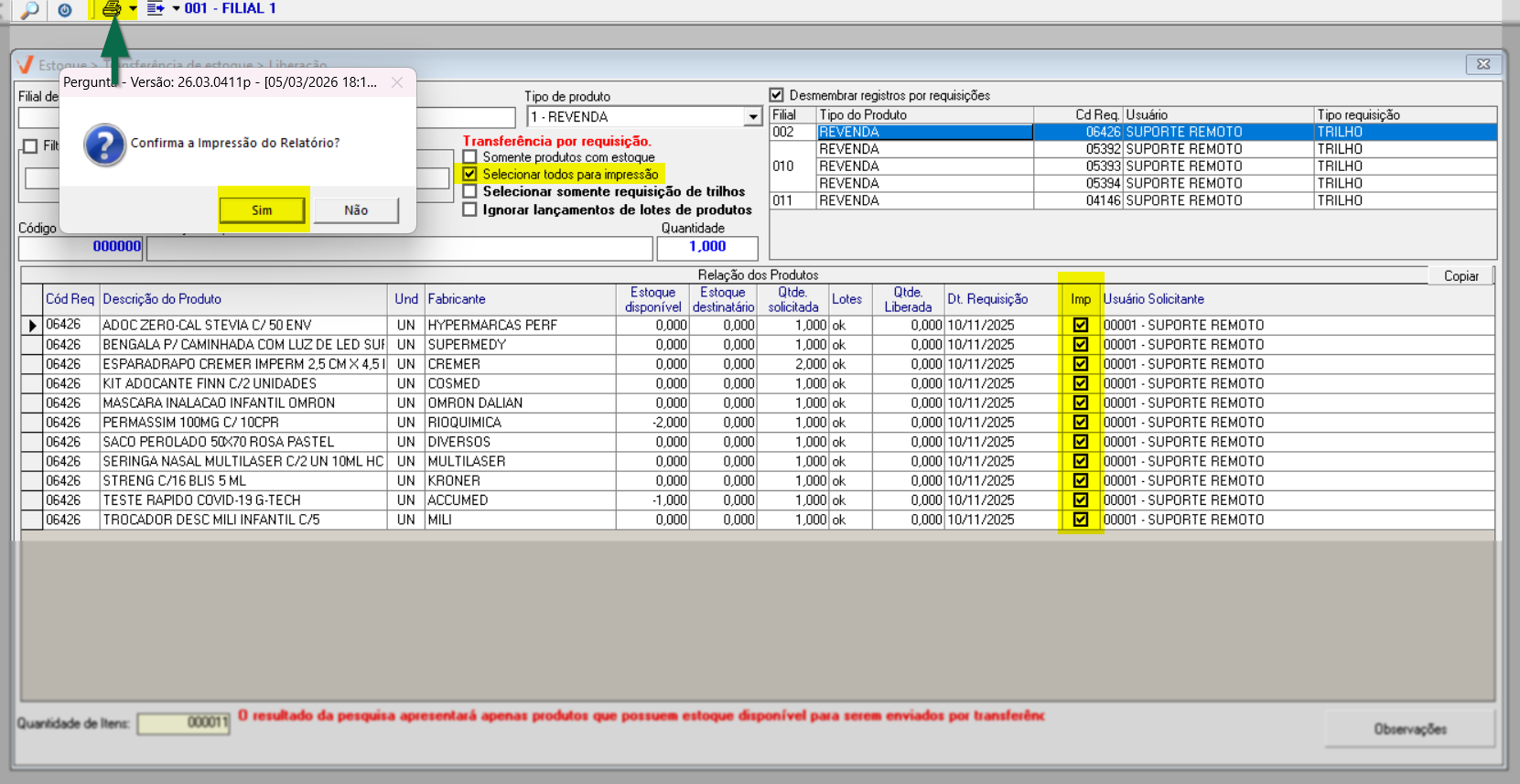
Task: Click the Copiar tab above product grid
Action: pos(1461,276)
